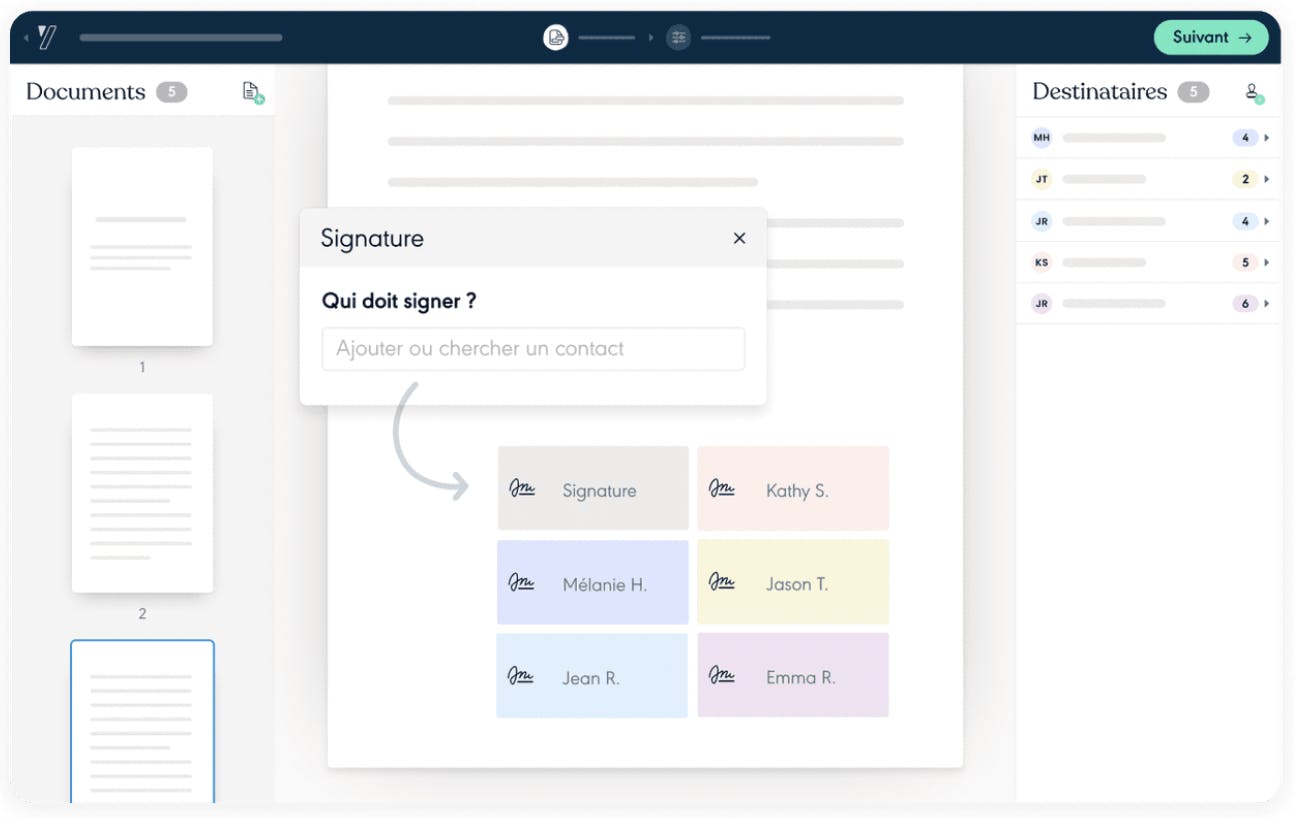
Task: Select the highlighted third page thumbnail
Action: click(x=142, y=721)
